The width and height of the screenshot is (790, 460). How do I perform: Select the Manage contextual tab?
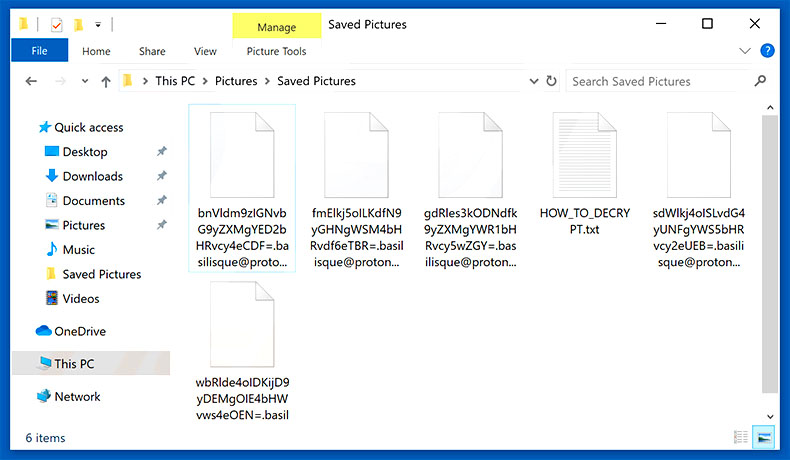point(277,26)
